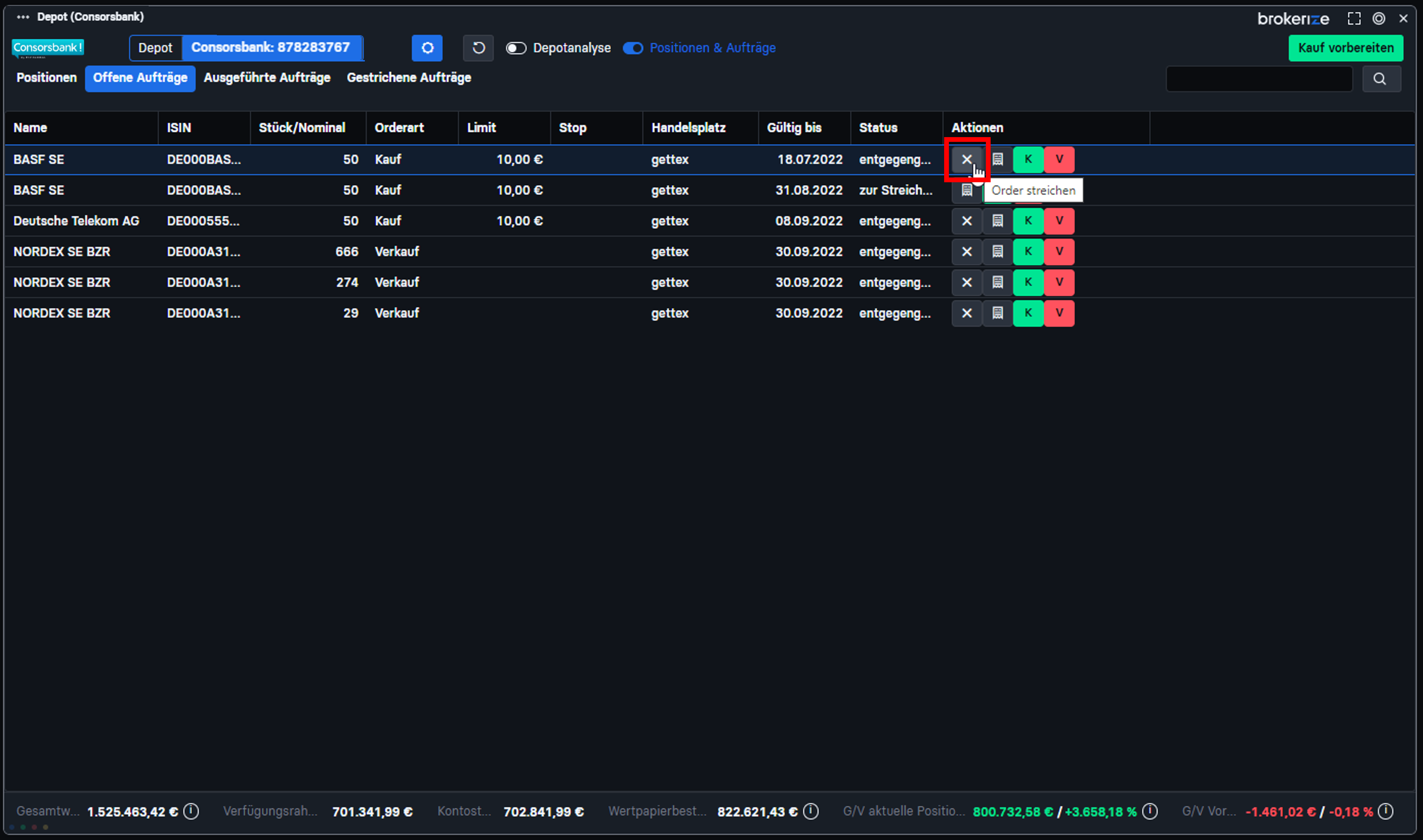The height and width of the screenshot is (840, 1423).
Task: Open brokerize target settings icon
Action: coord(1379,19)
